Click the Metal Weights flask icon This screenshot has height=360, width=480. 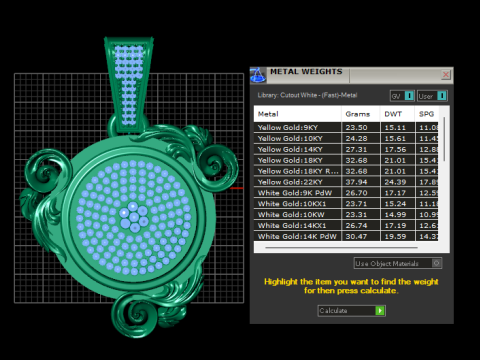pyautogui.click(x=258, y=75)
